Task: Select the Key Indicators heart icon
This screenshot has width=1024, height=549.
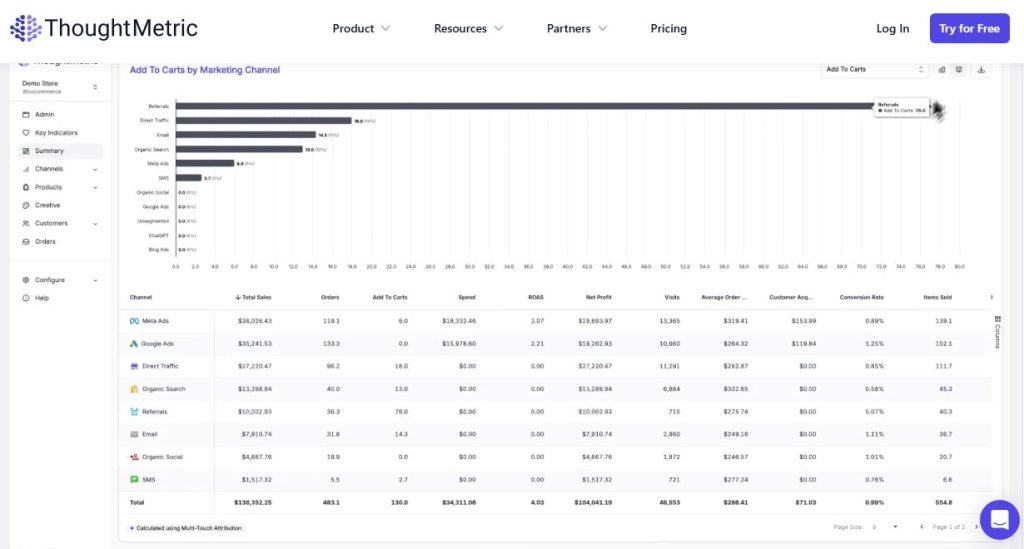Action: [x=26, y=133]
